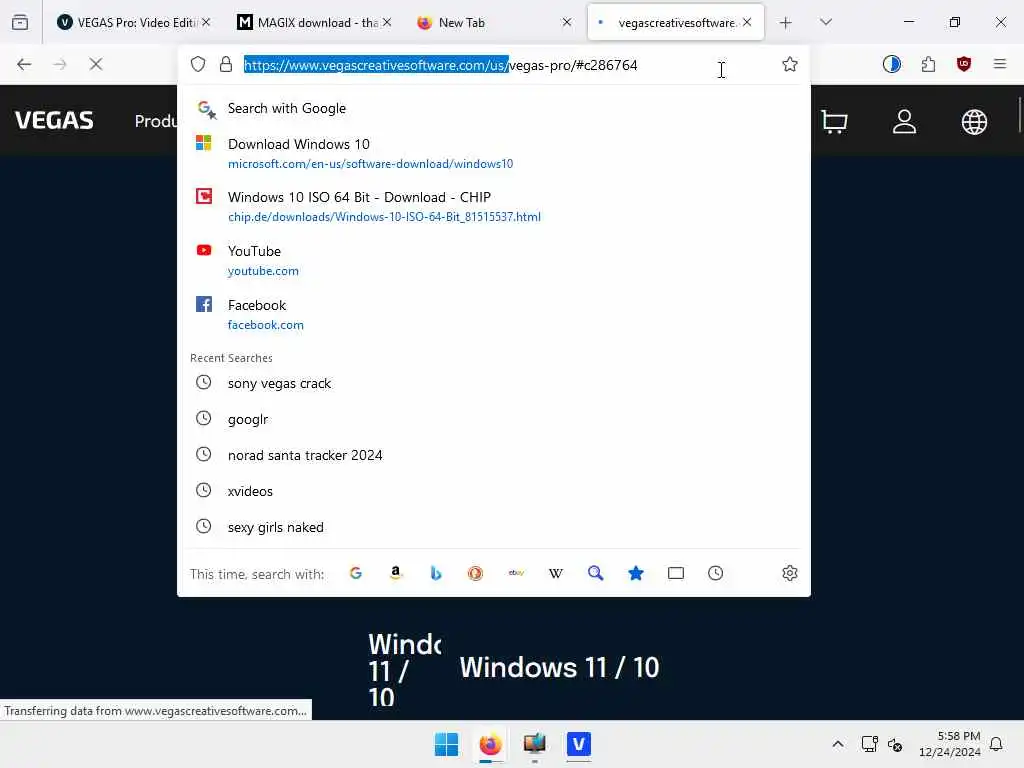Go back to the previous page
This screenshot has width=1024, height=768.
[24, 64]
